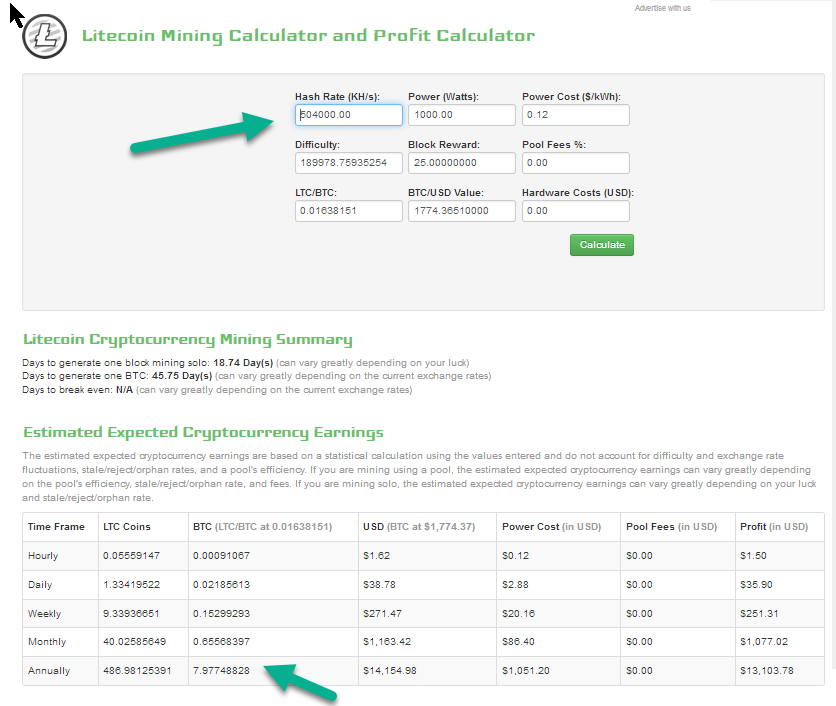Click hourly profit $1.50
836x706 pixels.
(753, 556)
